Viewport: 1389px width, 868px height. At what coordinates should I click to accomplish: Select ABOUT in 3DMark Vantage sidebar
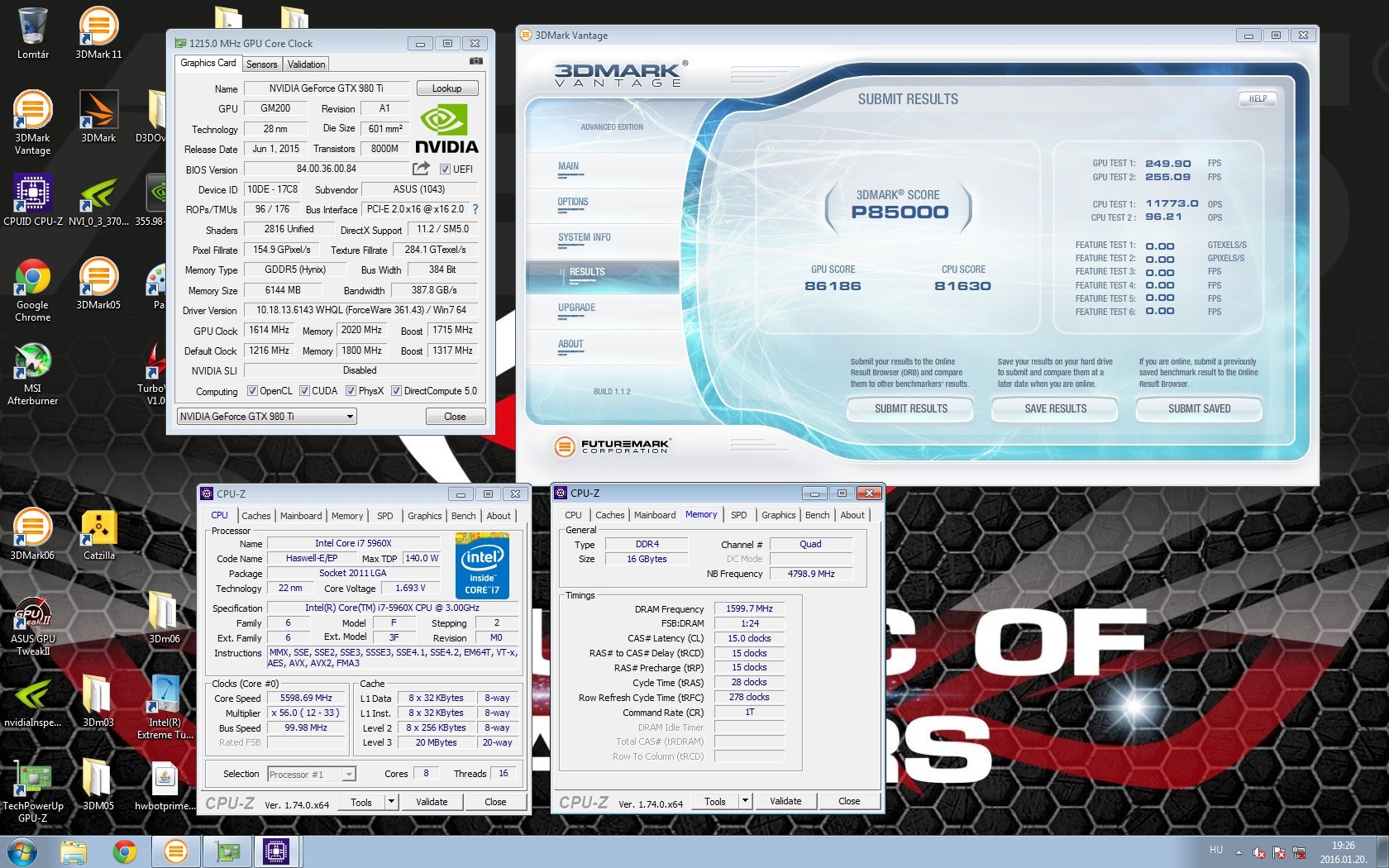[570, 346]
